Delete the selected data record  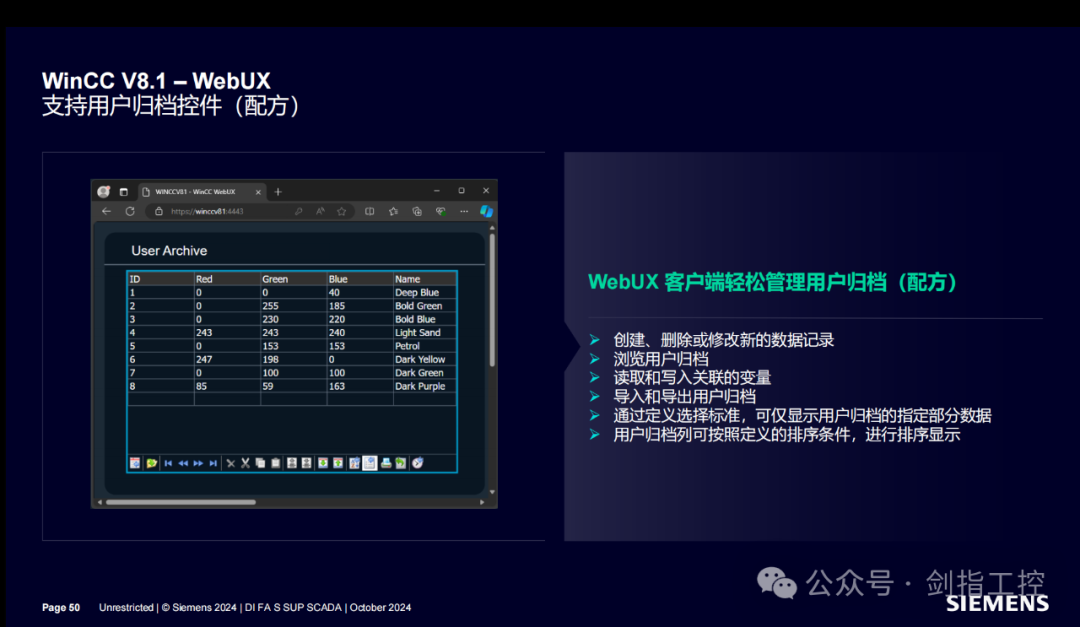(x=231, y=463)
